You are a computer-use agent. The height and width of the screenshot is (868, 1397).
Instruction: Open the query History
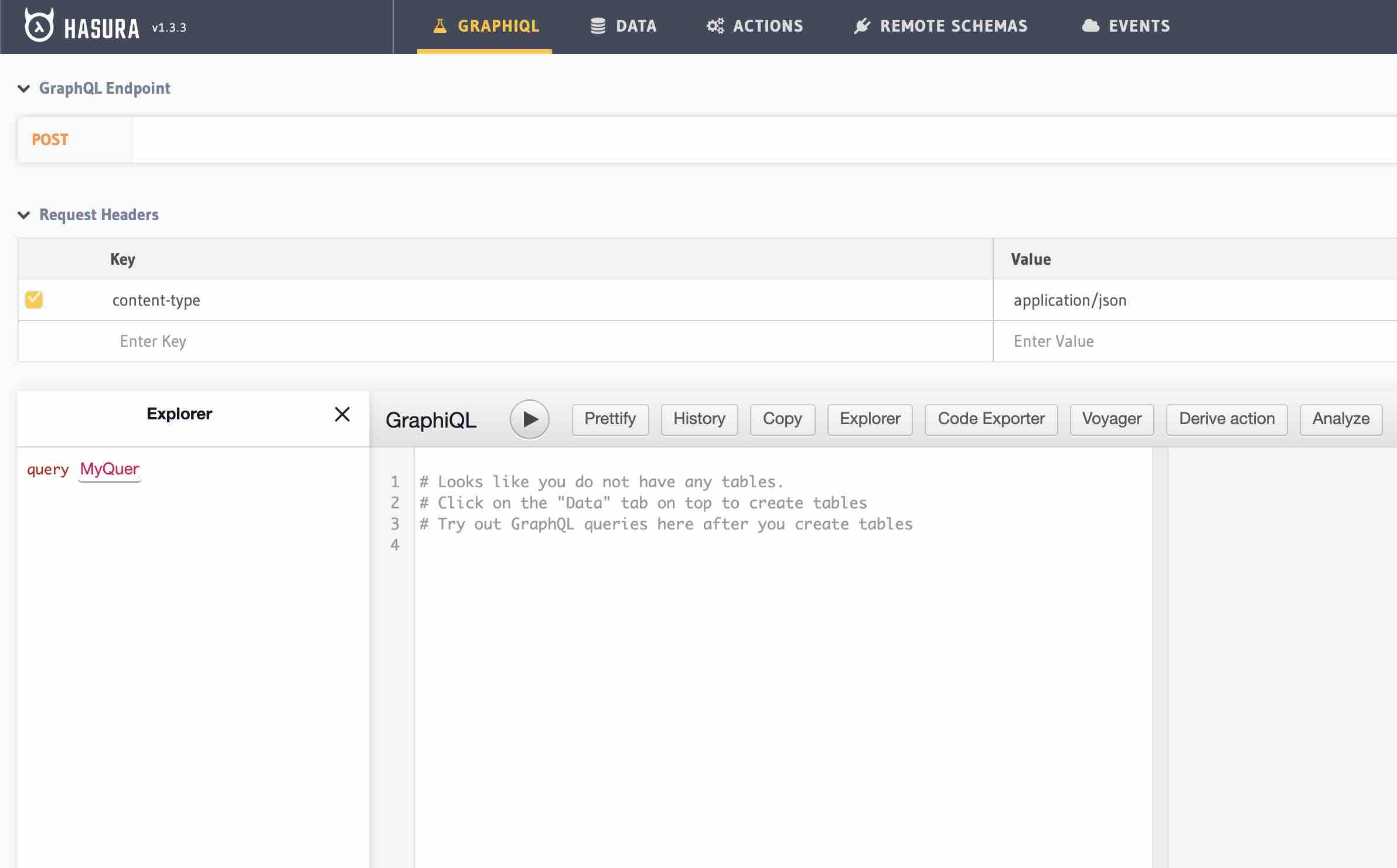(699, 419)
